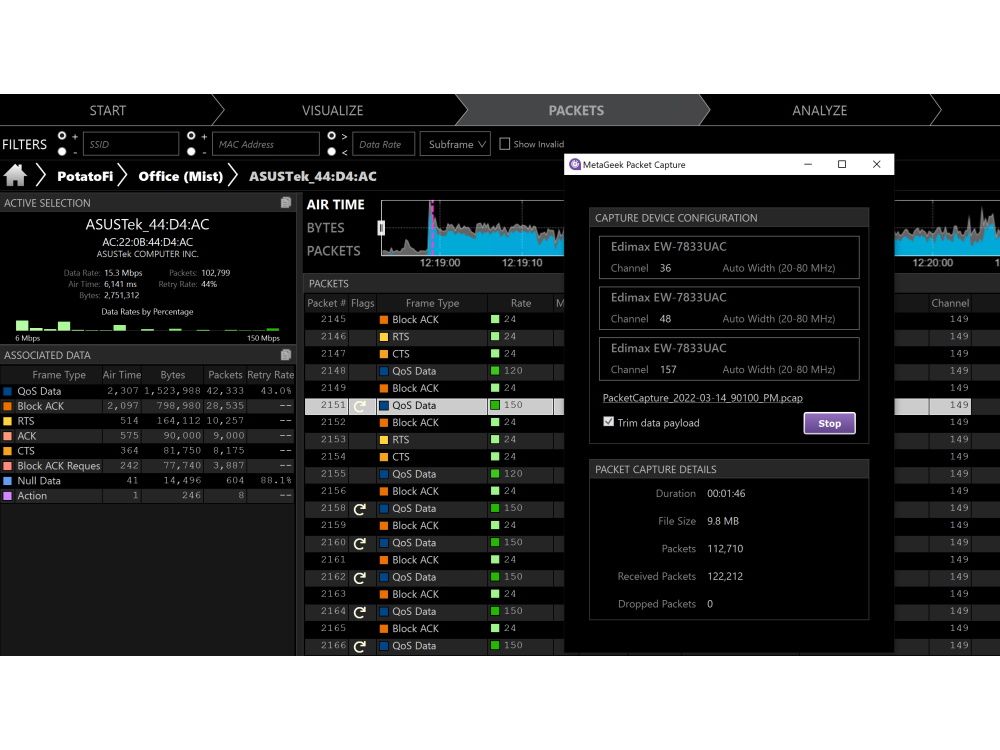
Task: Click MetaGeek Packet Capture app icon
Action: click(575, 164)
